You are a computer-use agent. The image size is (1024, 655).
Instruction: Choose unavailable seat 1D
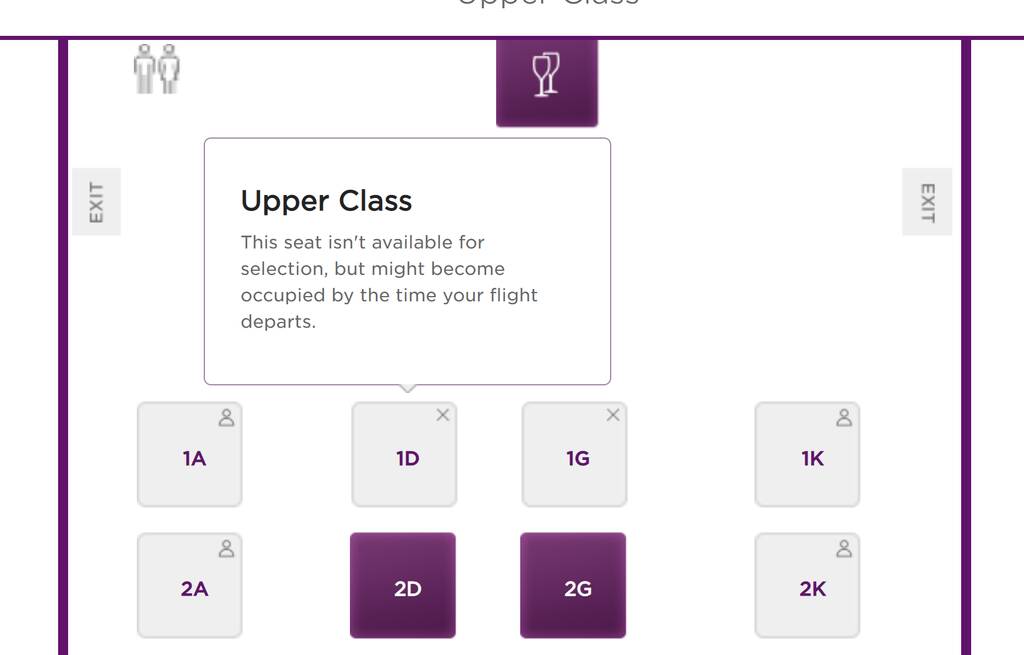(404, 455)
